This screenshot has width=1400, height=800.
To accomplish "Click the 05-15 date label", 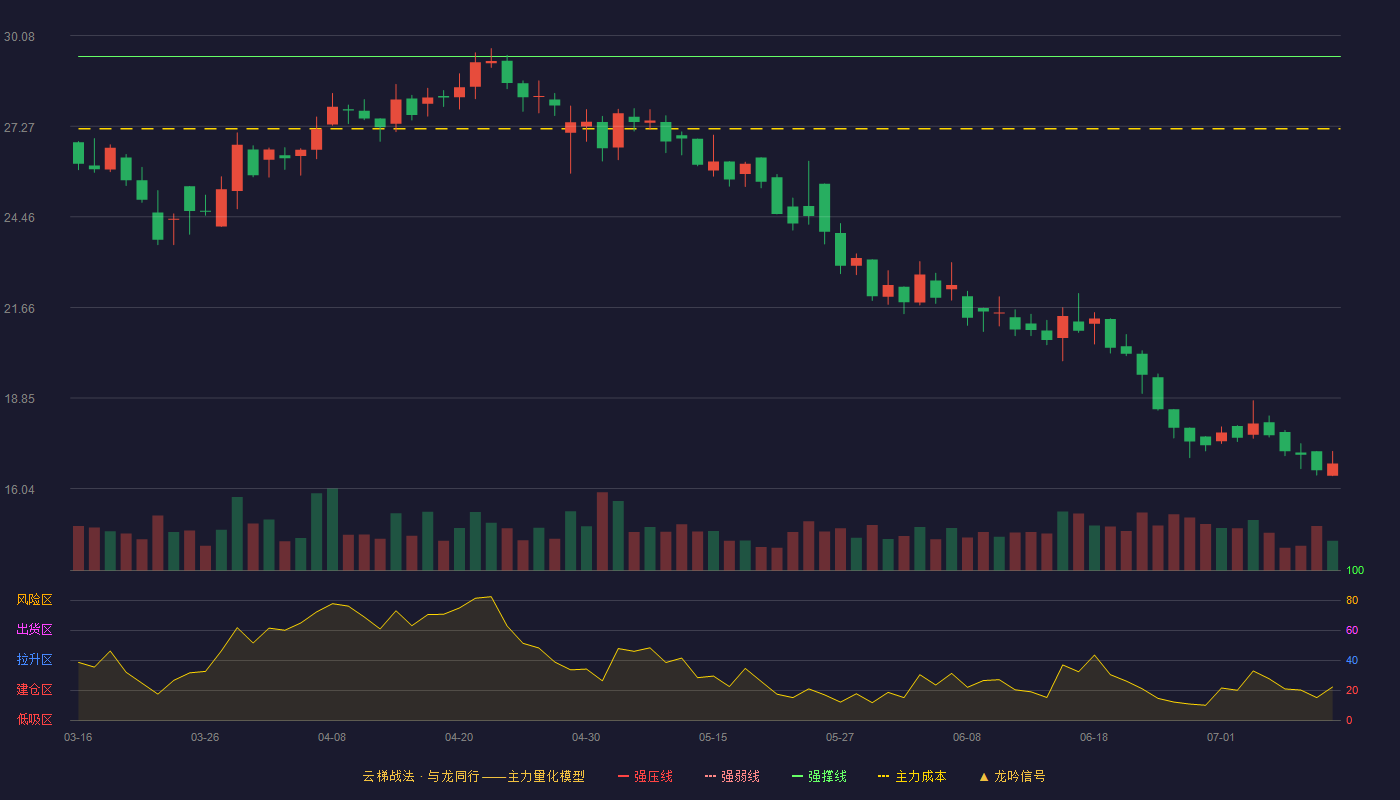I will 713,737.
